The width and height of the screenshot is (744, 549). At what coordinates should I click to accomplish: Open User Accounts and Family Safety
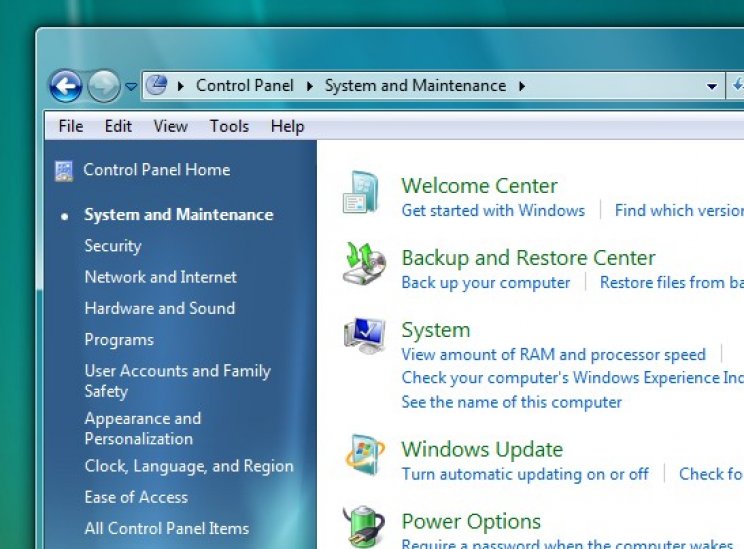pyautogui.click(x=177, y=381)
